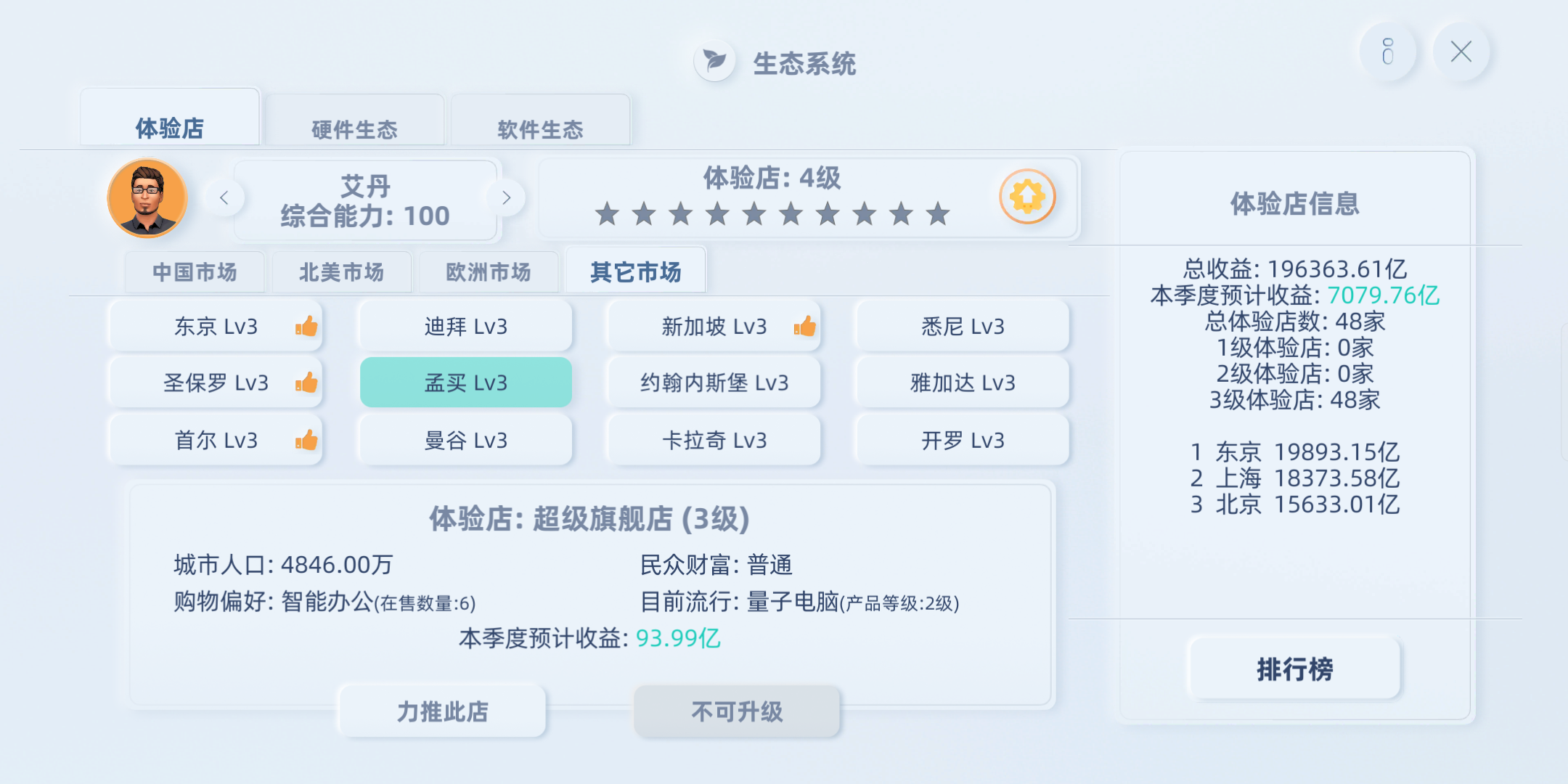Click the 力推此店 button
1568x784 pixels.
click(442, 711)
